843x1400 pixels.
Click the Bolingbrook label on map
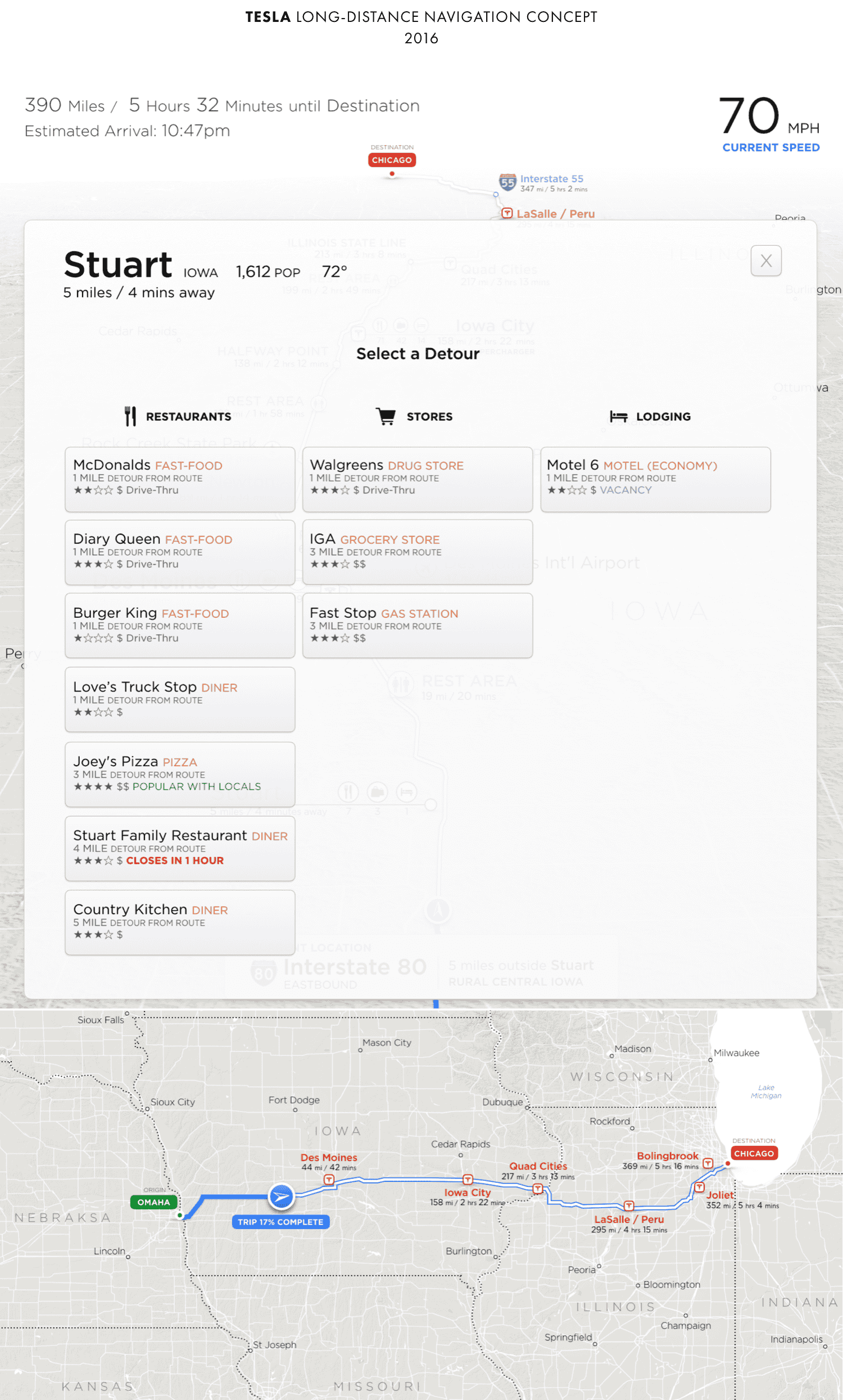tap(668, 1155)
